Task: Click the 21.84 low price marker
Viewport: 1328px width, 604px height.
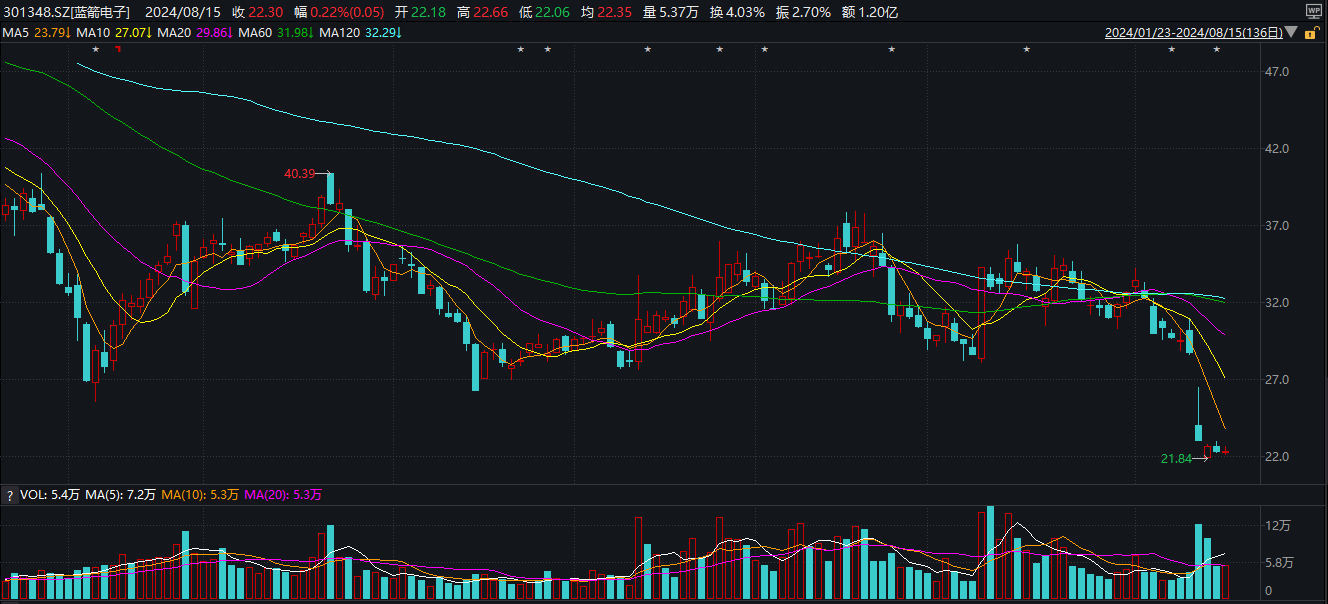Action: coord(1175,458)
